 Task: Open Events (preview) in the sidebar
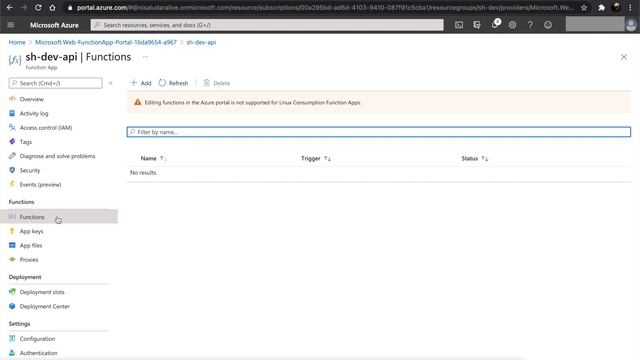(40, 184)
